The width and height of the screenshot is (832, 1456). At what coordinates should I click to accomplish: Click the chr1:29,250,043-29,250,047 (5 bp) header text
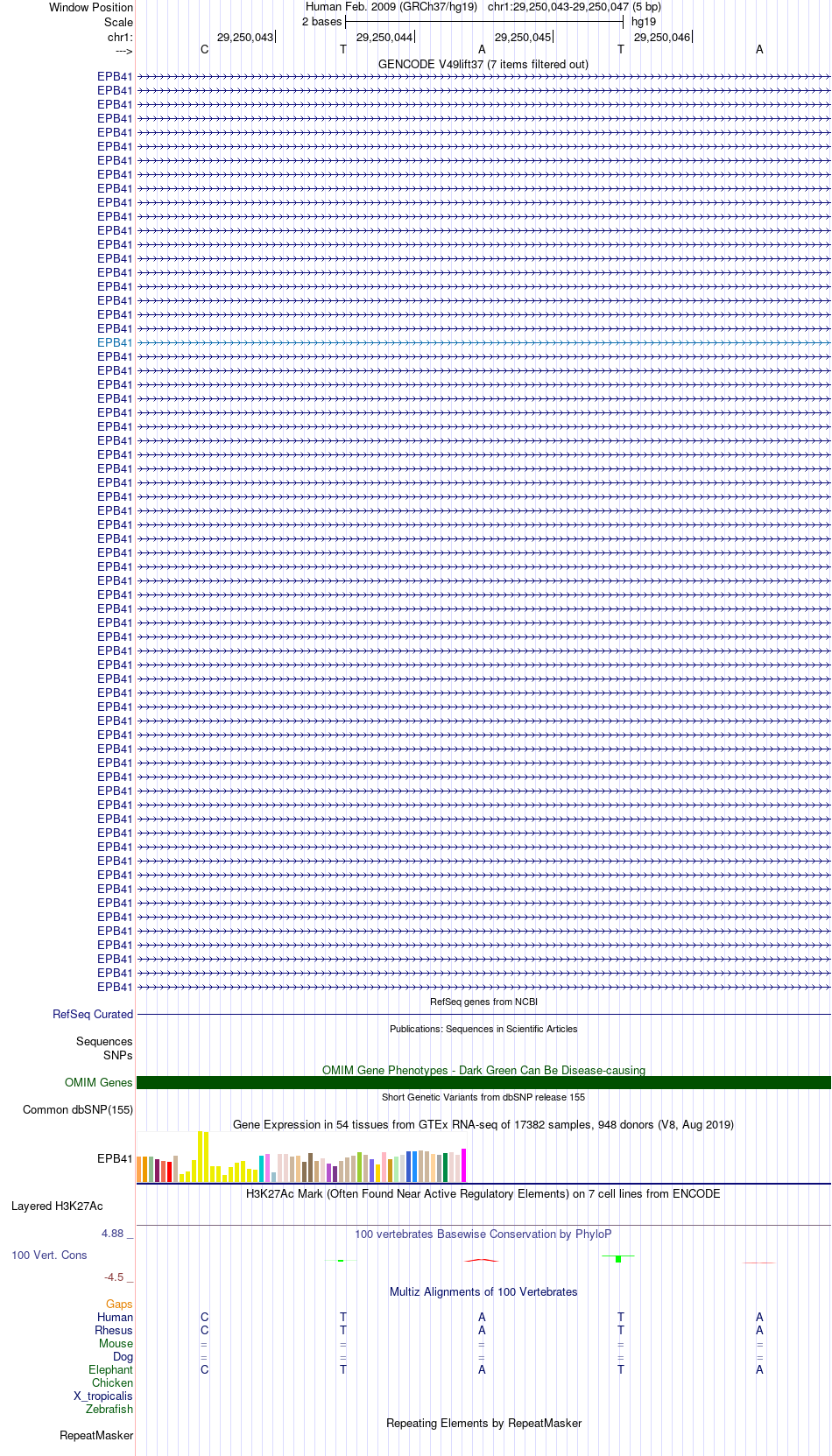click(x=575, y=7)
